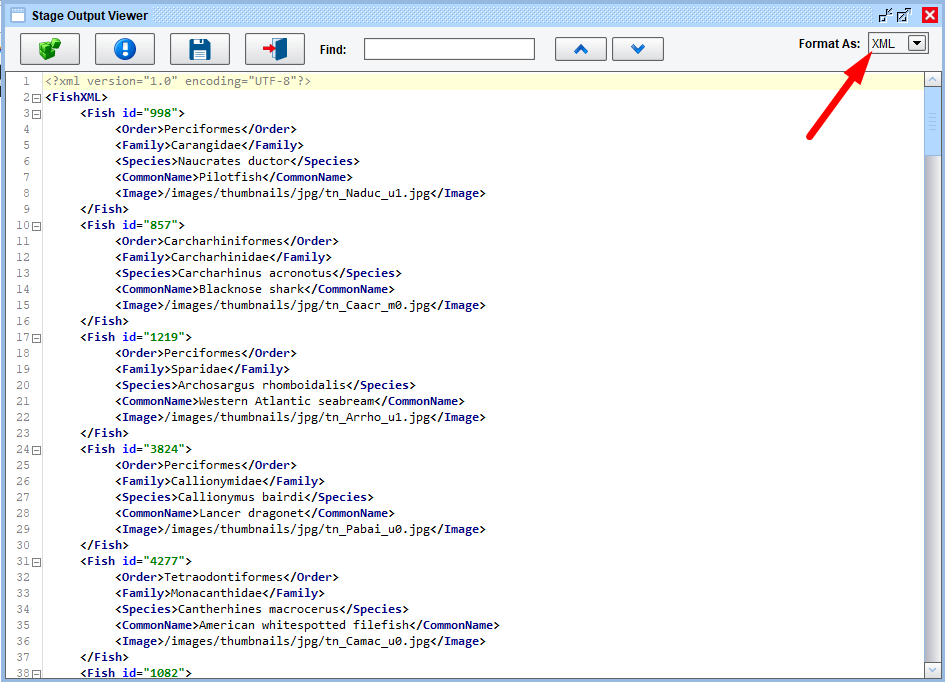Close the Stage Output Viewer window
The width and height of the screenshot is (945, 682).
point(930,15)
